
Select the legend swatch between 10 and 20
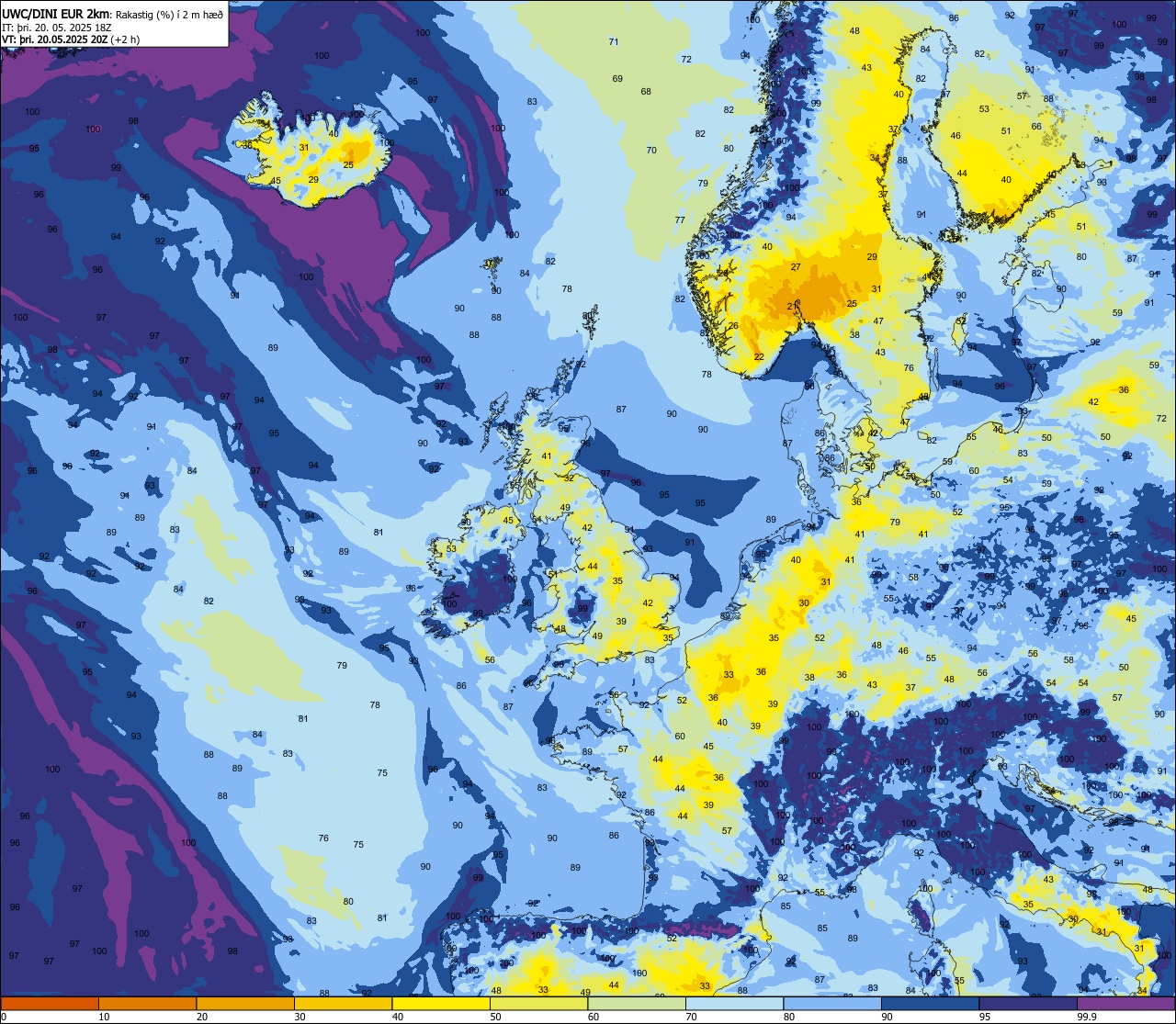[147, 1004]
